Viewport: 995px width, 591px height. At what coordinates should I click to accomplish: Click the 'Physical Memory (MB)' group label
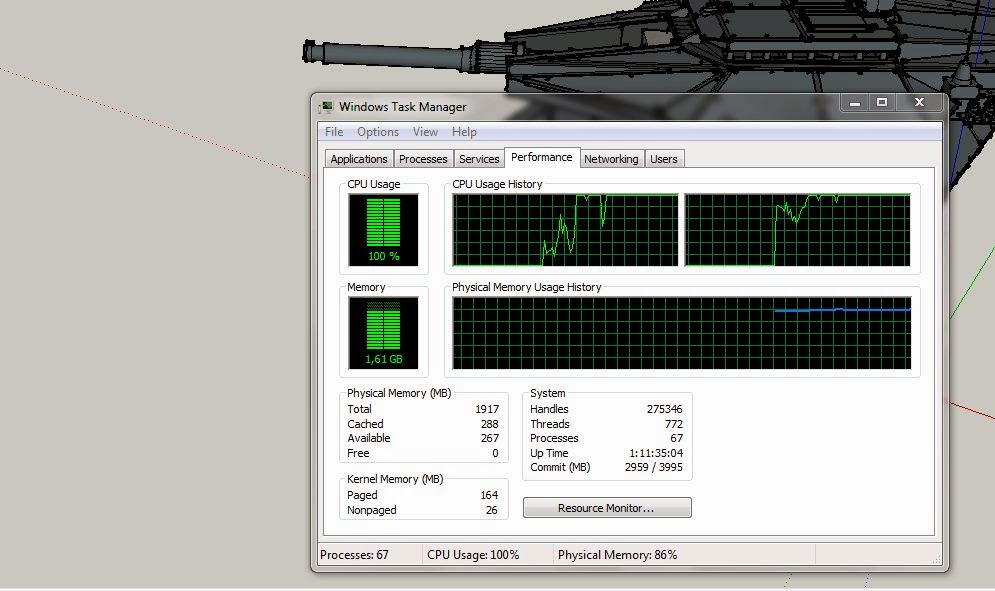(399, 393)
